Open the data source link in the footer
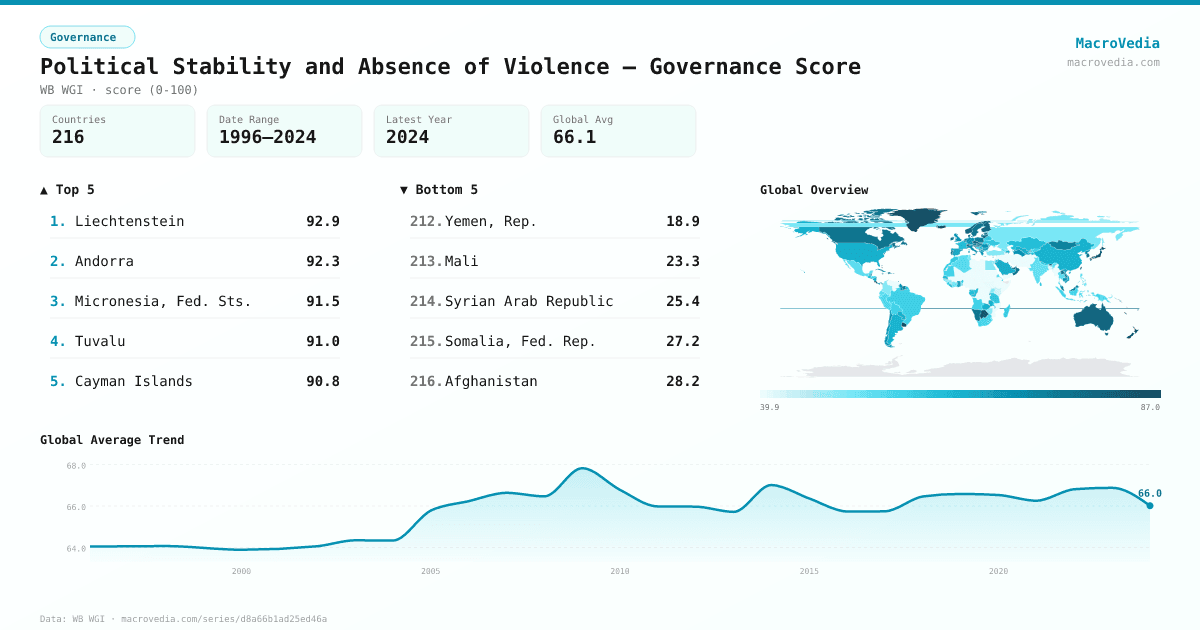 (183, 619)
